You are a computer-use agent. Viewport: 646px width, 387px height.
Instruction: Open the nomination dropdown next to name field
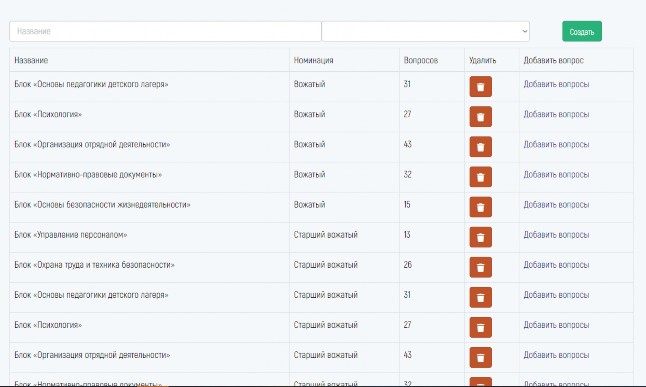426,31
